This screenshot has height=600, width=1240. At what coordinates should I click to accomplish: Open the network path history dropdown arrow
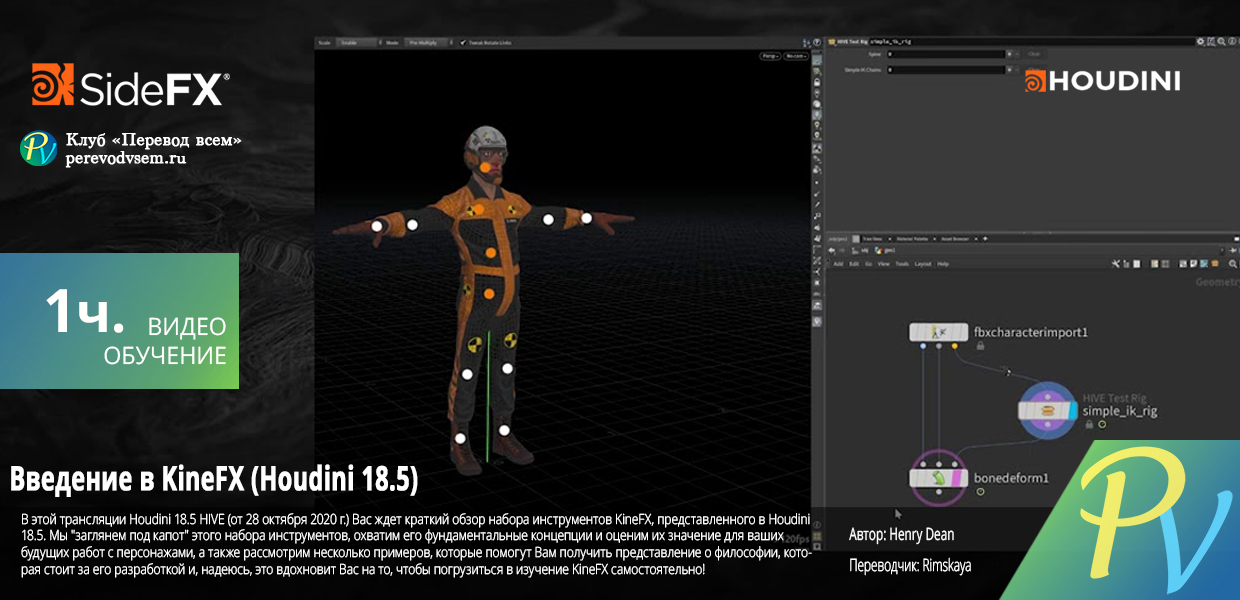pyautogui.click(x=1222, y=250)
